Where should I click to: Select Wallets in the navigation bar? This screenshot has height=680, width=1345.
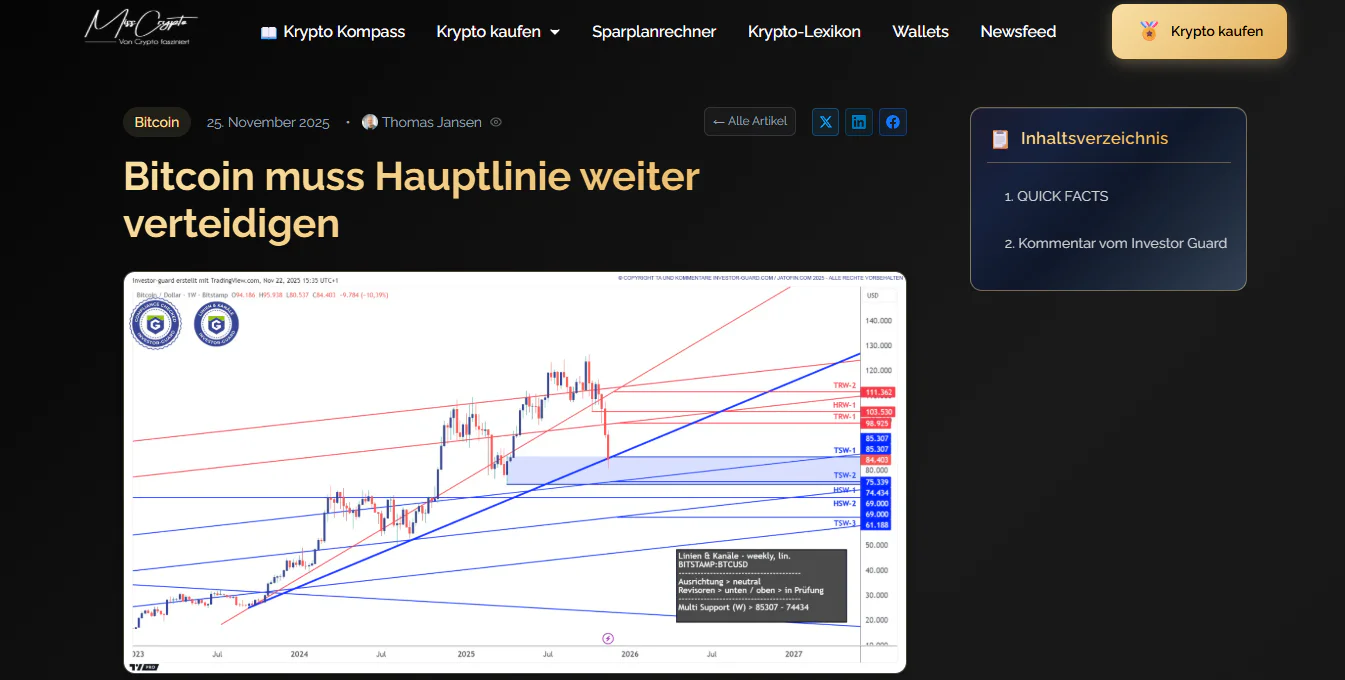tap(920, 31)
